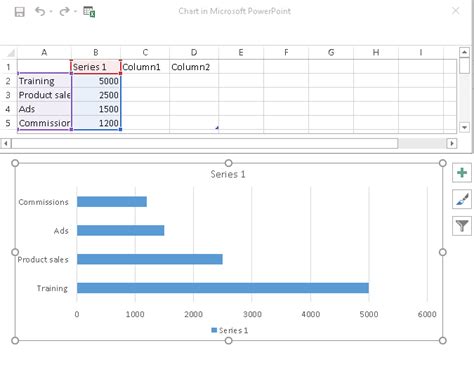Click the Select All corner triangle
The image size is (474, 369).
click(11, 53)
